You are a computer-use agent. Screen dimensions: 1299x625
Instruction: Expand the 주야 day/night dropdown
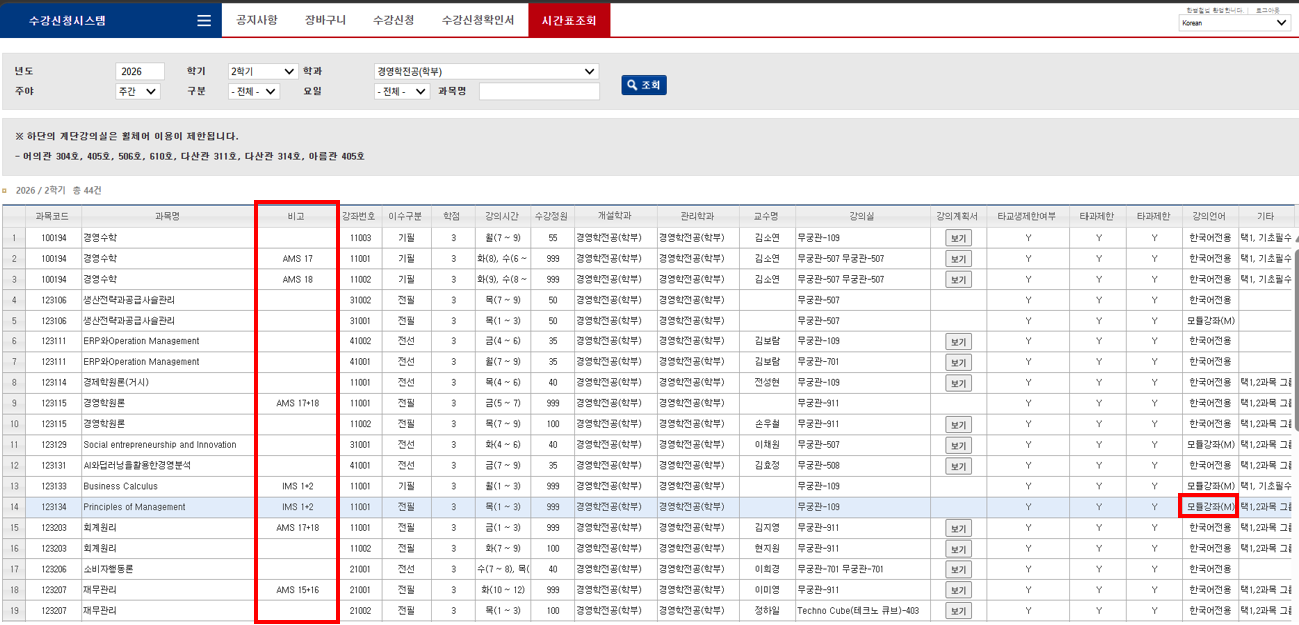[138, 91]
